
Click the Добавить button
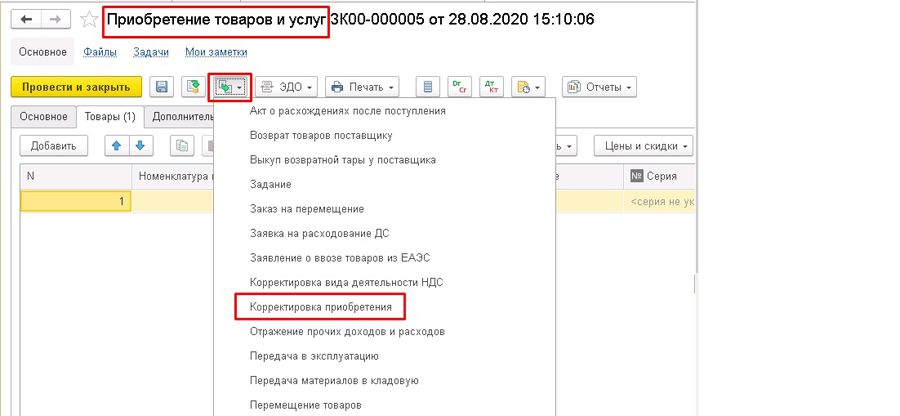pos(53,146)
